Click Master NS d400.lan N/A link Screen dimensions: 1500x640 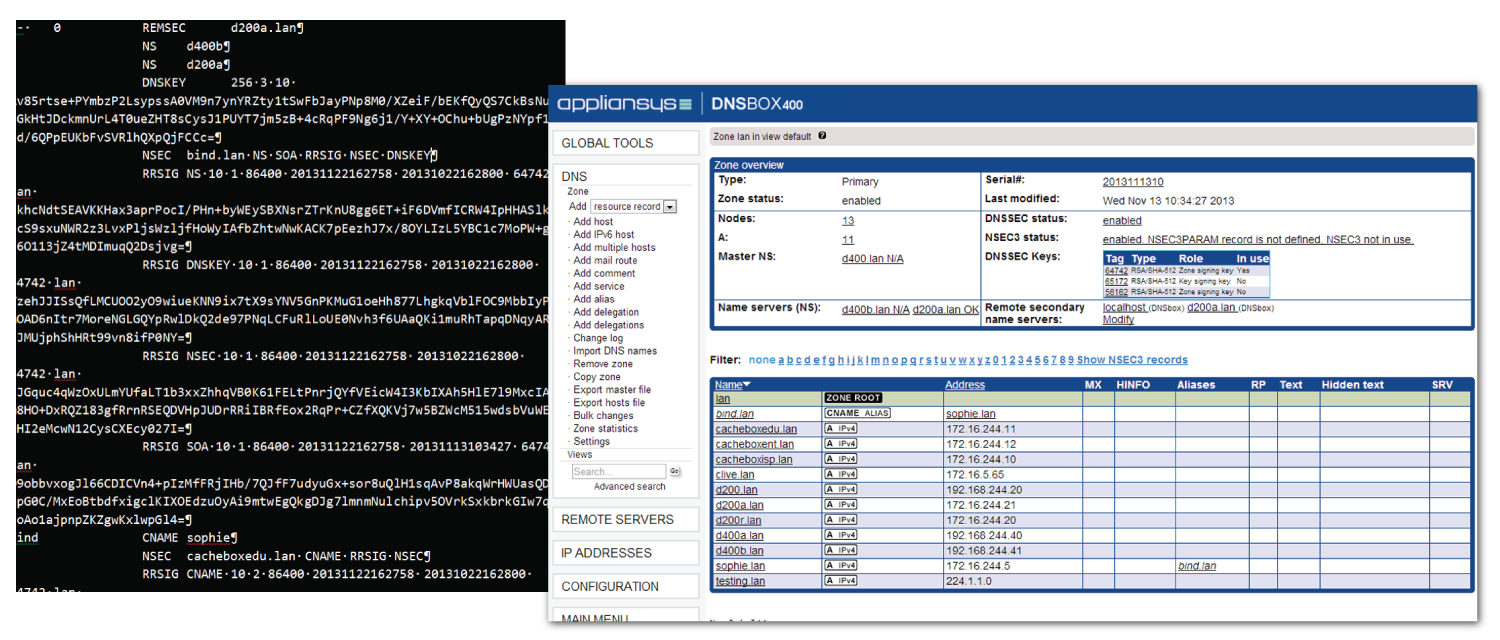[873, 259]
